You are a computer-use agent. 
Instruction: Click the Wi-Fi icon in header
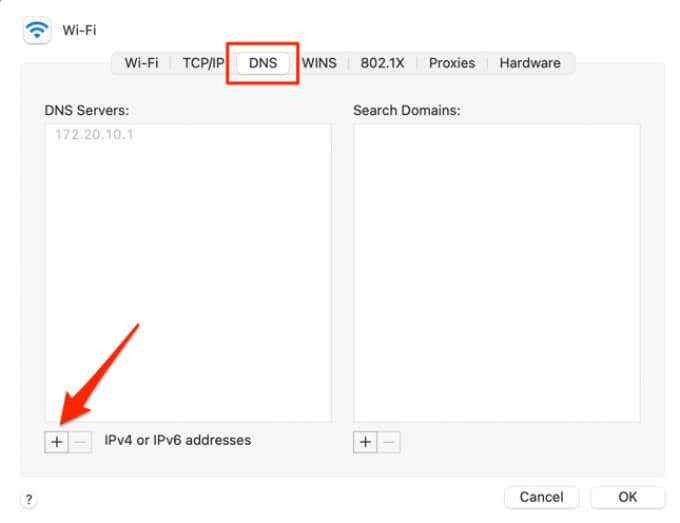[37, 30]
